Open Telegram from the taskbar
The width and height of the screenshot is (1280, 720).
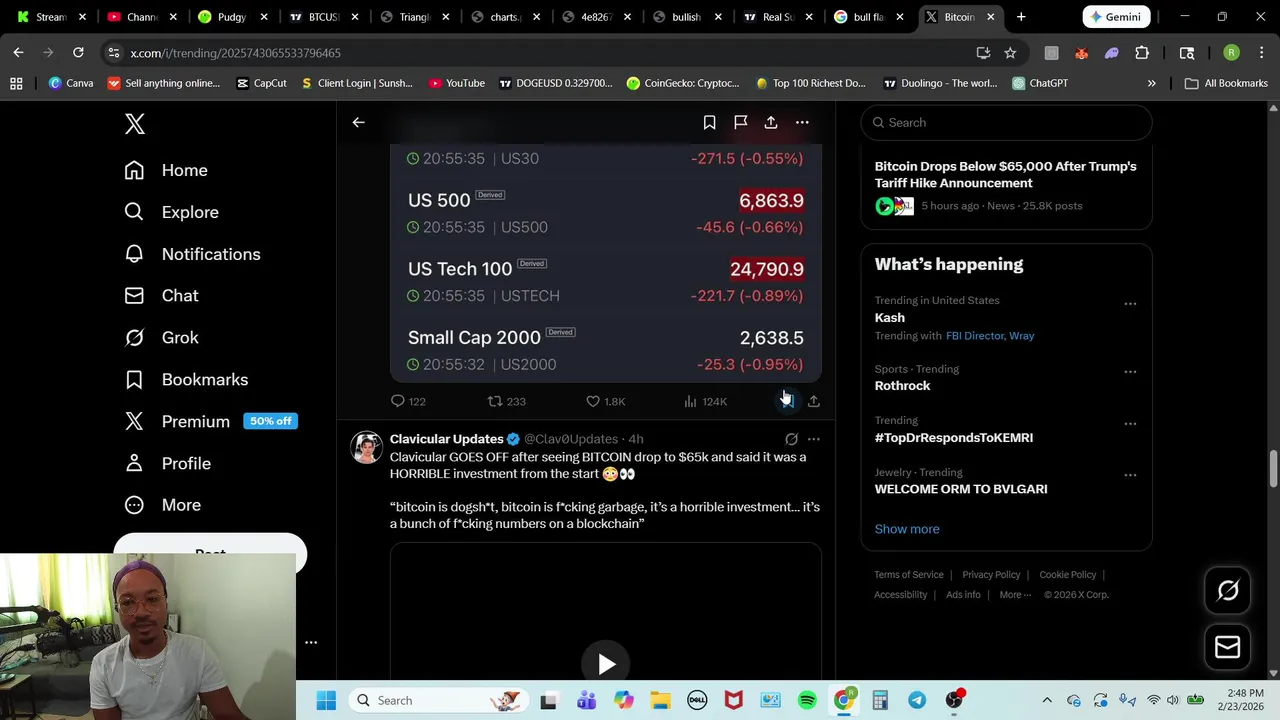pyautogui.click(x=917, y=701)
